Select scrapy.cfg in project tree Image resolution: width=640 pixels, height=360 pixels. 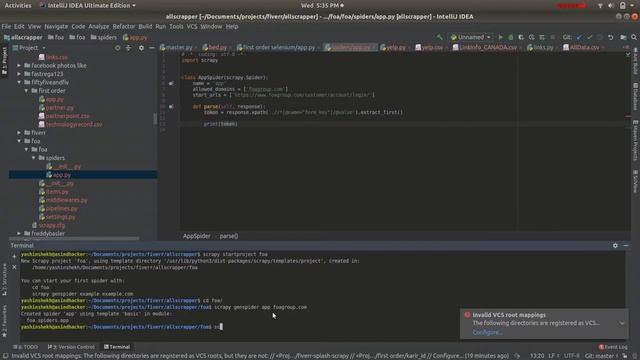pyautogui.click(x=49, y=225)
